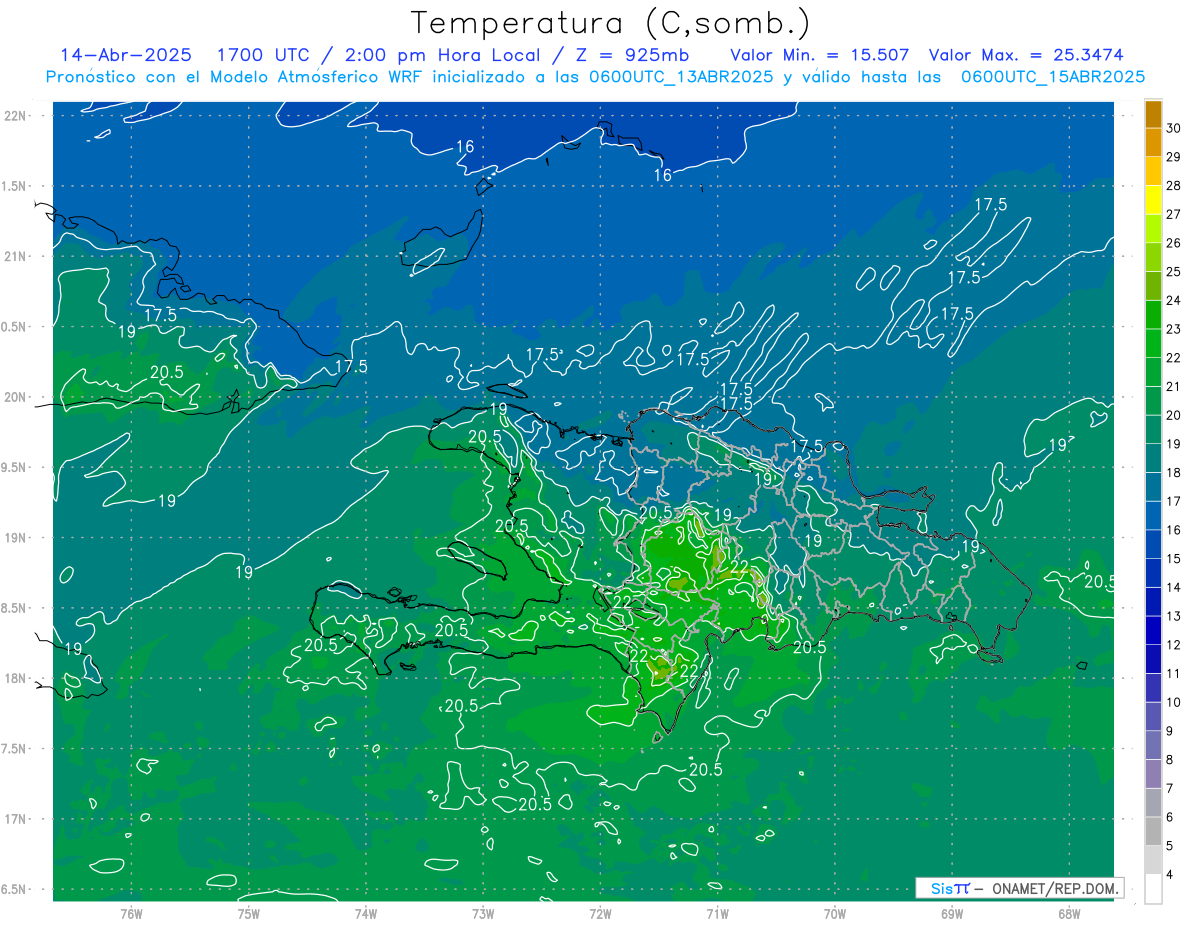1200x927 pixels.
Task: Click the legend color band between 12 and 13
Action: tap(1153, 630)
